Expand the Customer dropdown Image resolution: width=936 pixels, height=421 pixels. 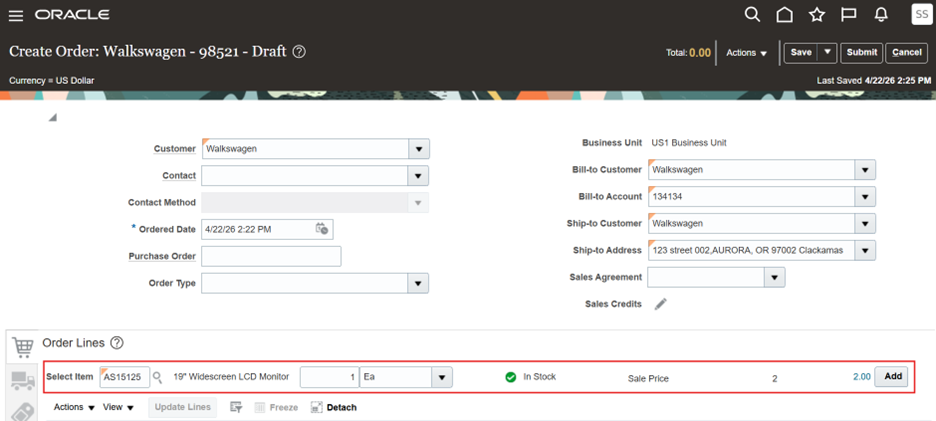419,149
